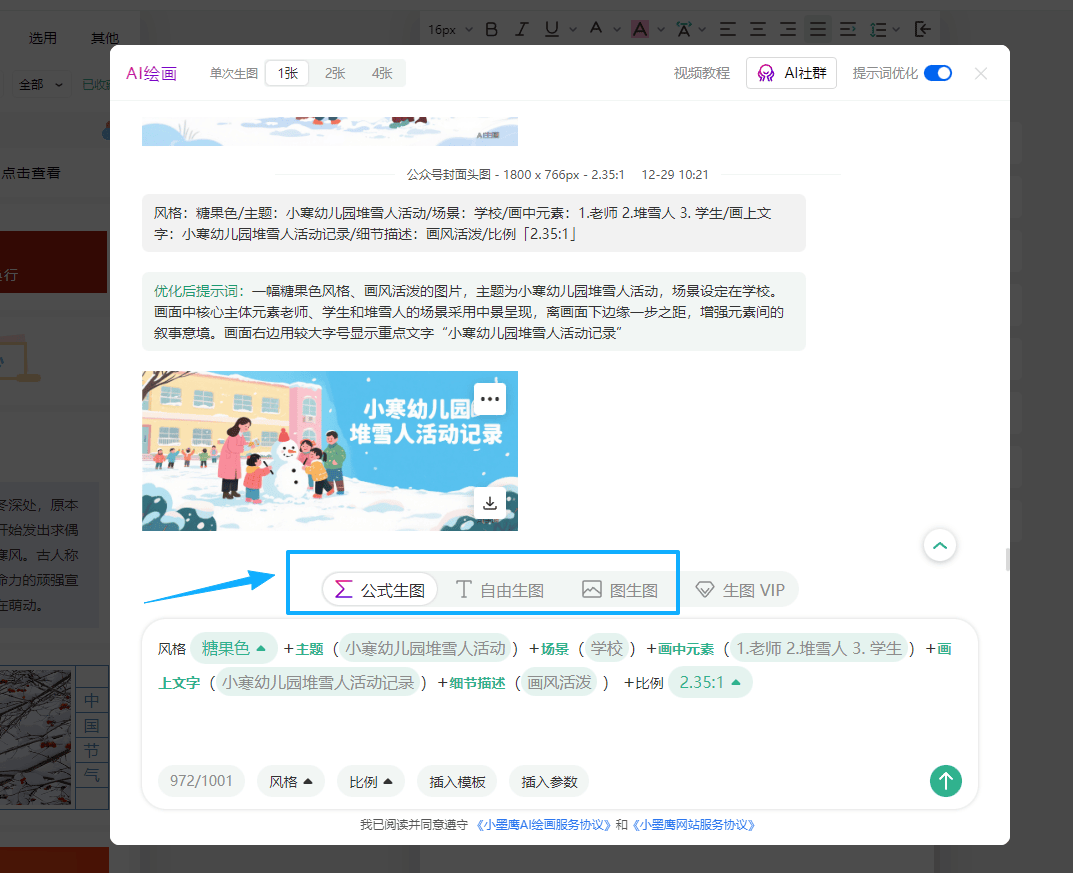Open the 比例 menu in bottom bar

(371, 782)
